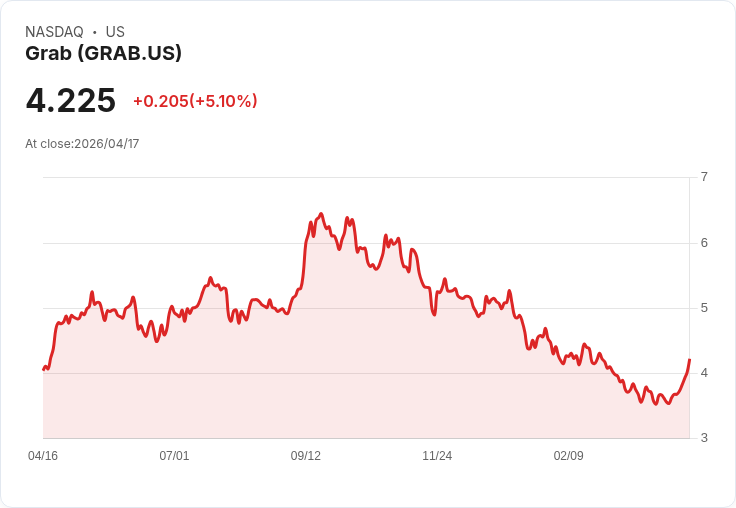Click the highest peak of the price line
This screenshot has height=508, width=736.
[321, 214]
